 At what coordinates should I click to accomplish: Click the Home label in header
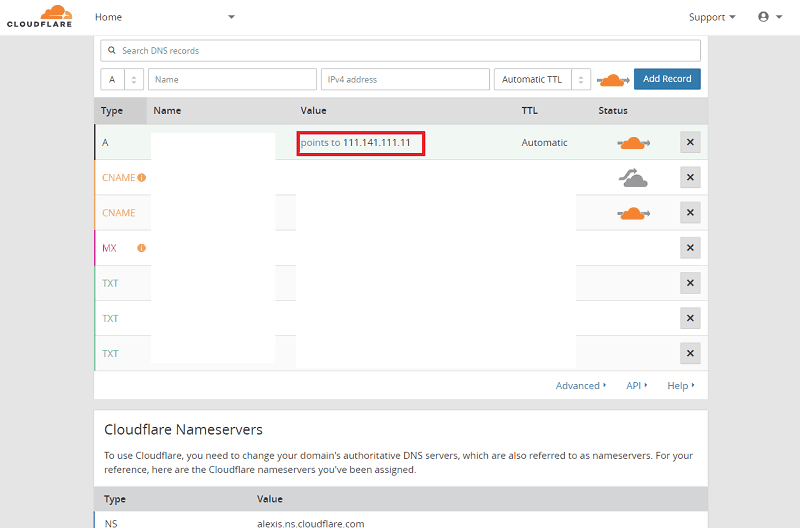(108, 17)
